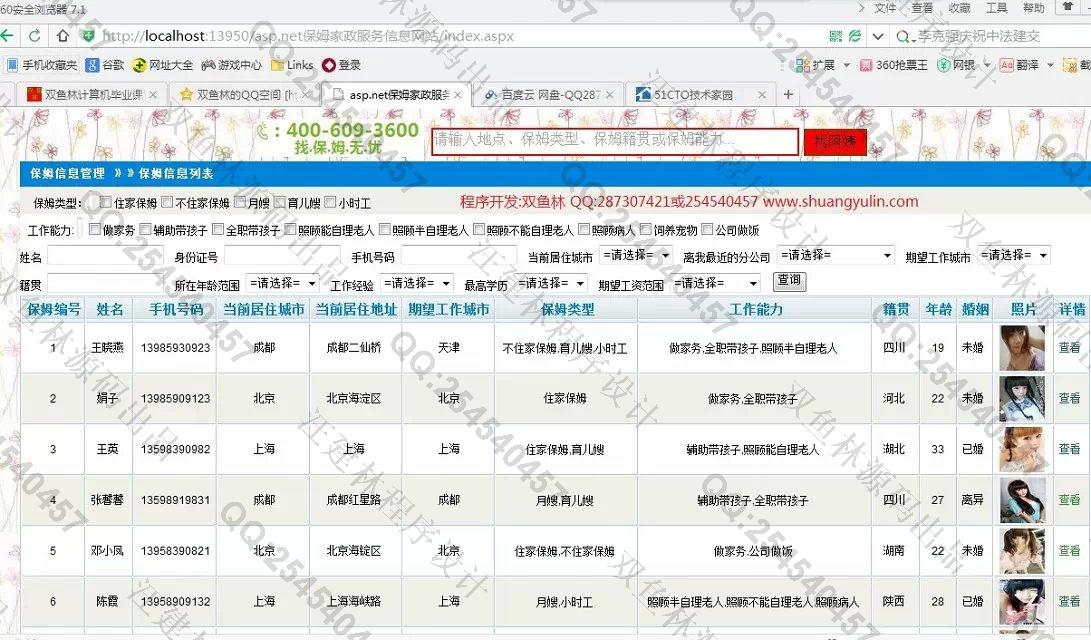Open the Links bookmark folder
Image resolution: width=1091 pixels, height=640 pixels.
292,65
